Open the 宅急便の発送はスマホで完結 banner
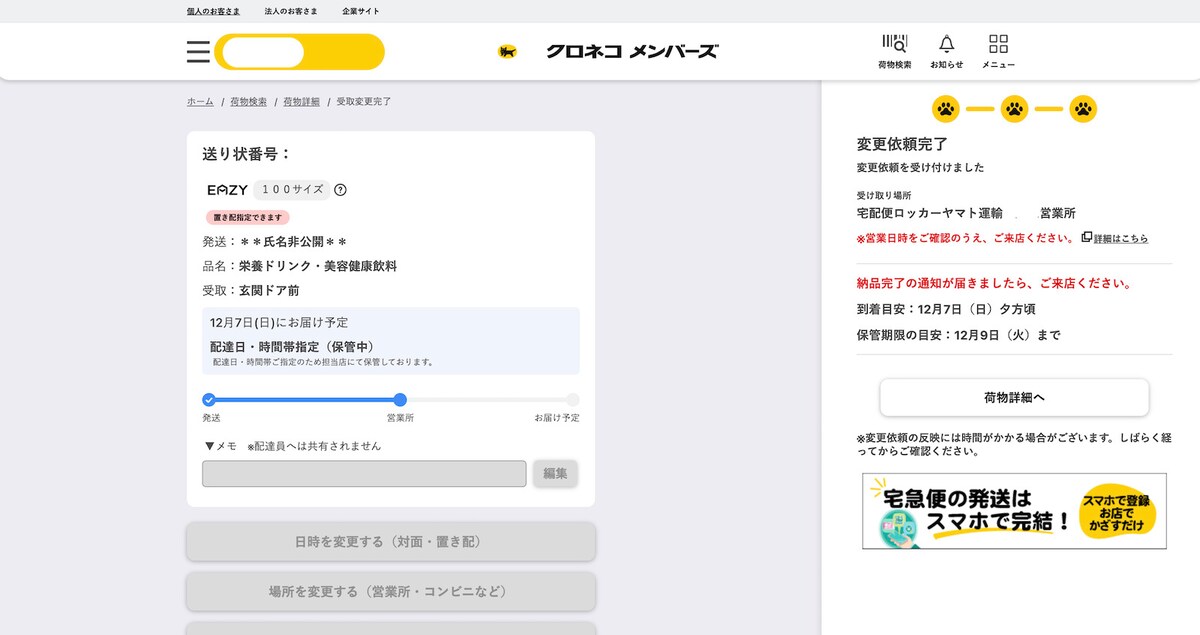The width and height of the screenshot is (1200, 635). [x=1014, y=511]
